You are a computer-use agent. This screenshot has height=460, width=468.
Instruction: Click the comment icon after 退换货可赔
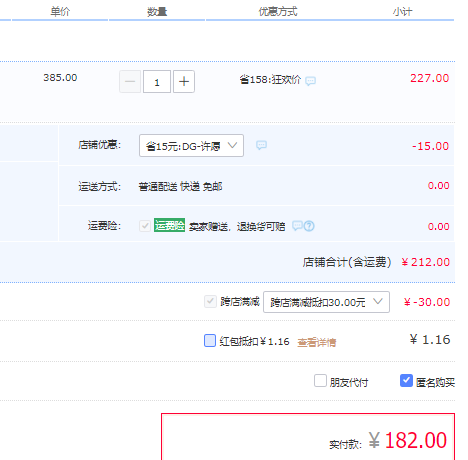click(297, 226)
